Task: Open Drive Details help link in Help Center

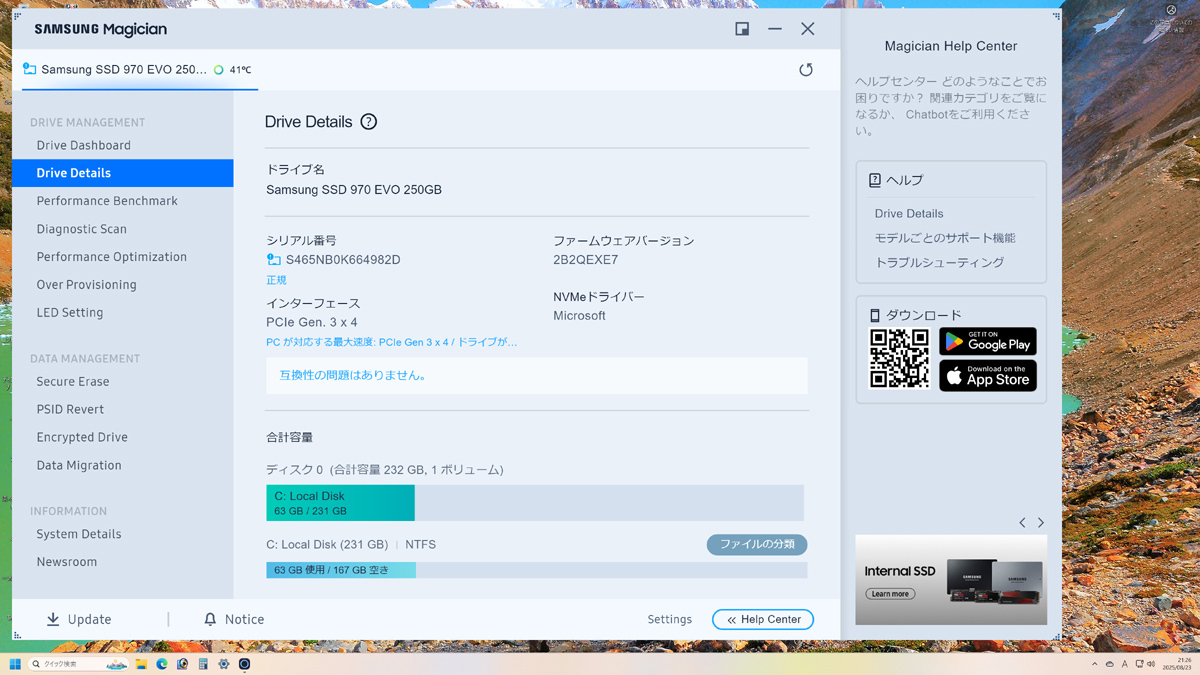Action: [908, 214]
